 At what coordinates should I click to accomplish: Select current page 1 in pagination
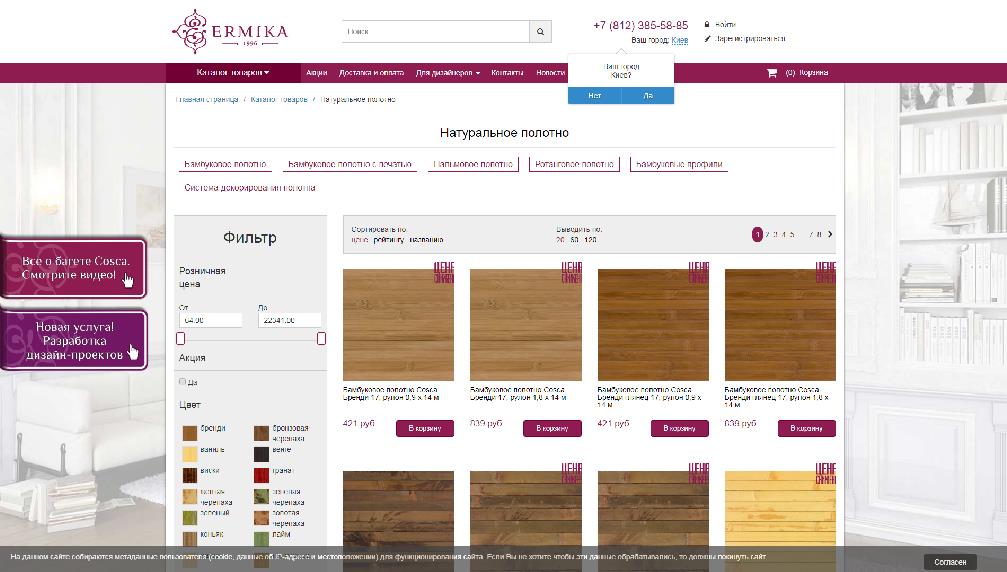tap(757, 234)
